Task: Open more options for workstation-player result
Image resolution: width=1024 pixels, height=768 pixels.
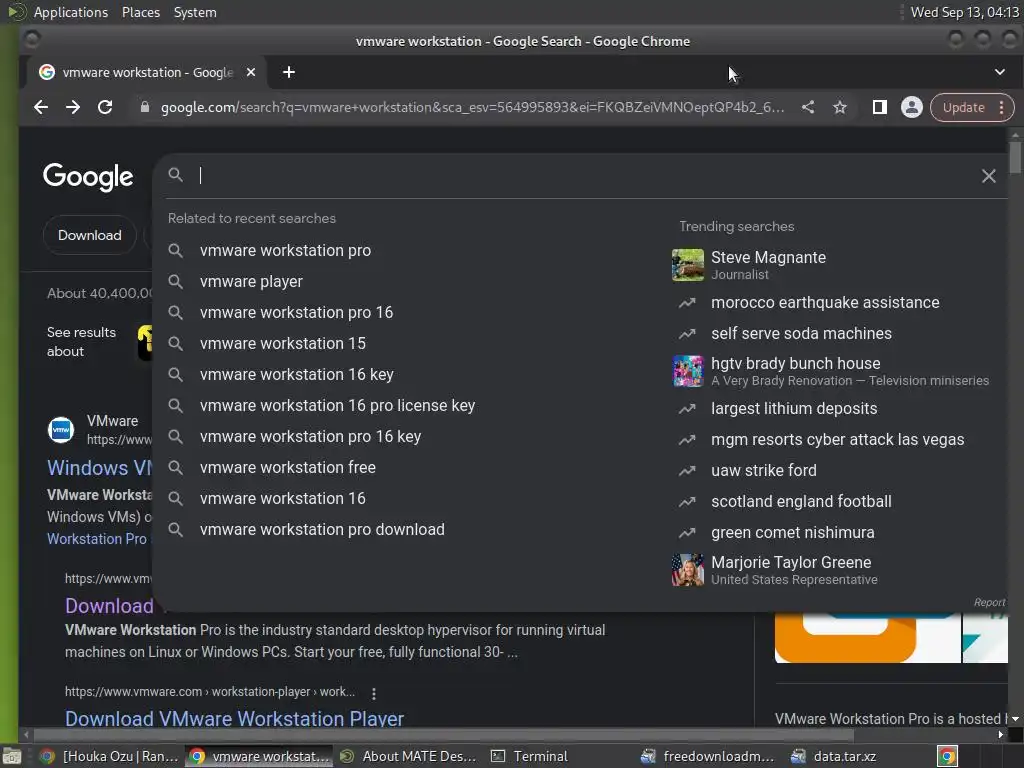Action: pyautogui.click(x=374, y=693)
